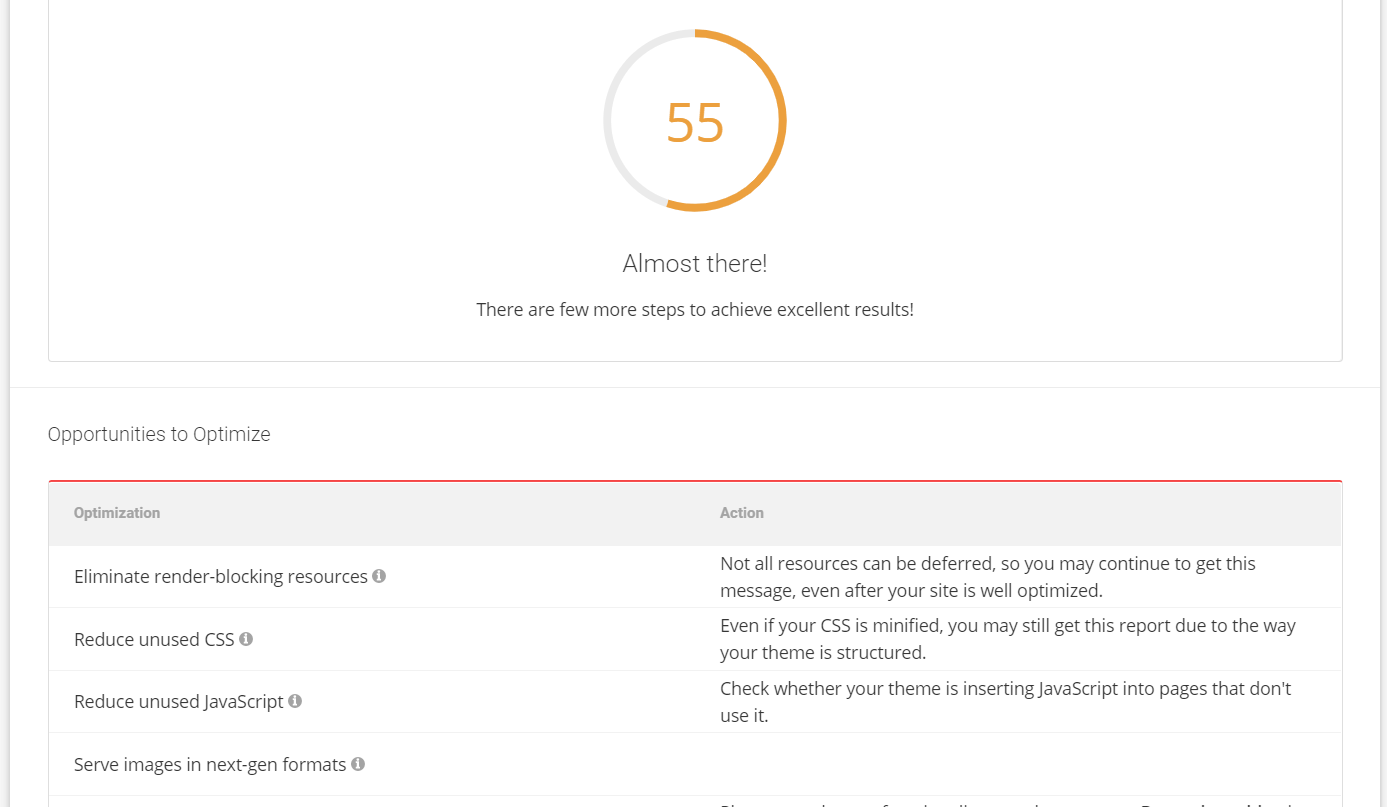This screenshot has height=807, width=1387.
Task: Click the "Opportunities to Optimize" heading
Action: coord(158,433)
